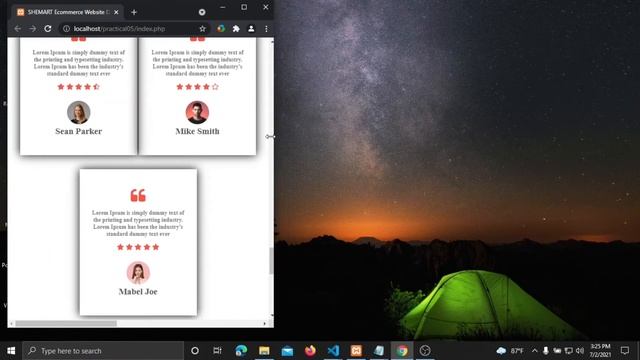View site information icon in address bar
640x360 pixels.
(x=66, y=29)
